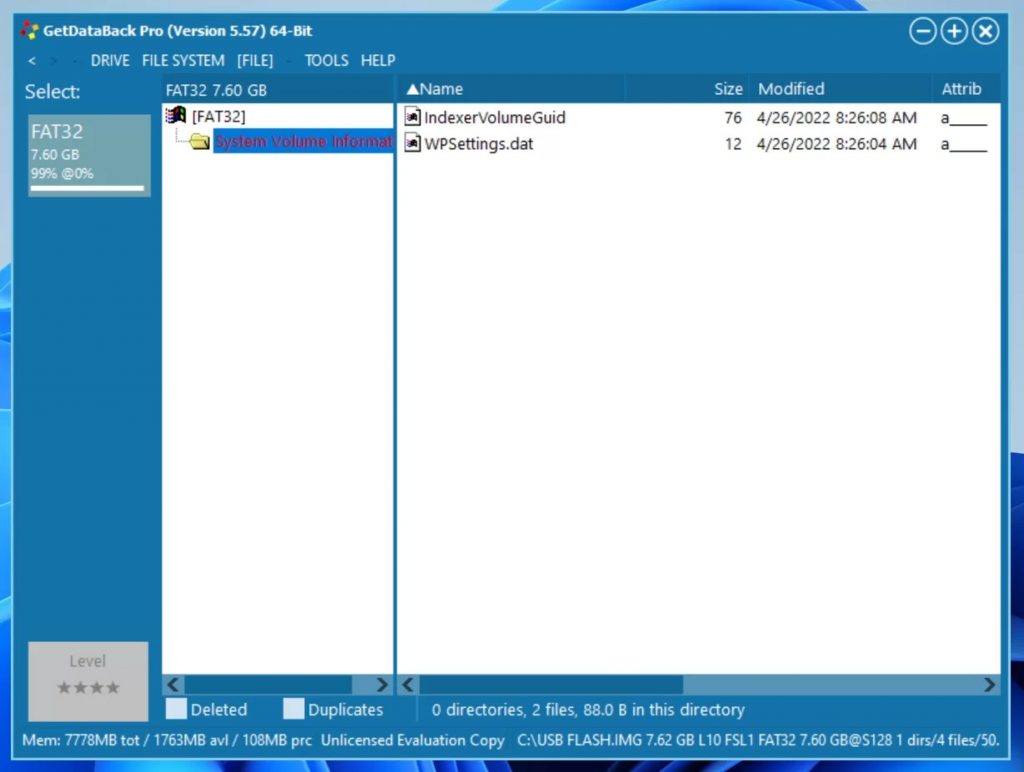Open the FILE SYSTEM menu
Image resolution: width=1024 pixels, height=772 pixels.
[x=183, y=60]
